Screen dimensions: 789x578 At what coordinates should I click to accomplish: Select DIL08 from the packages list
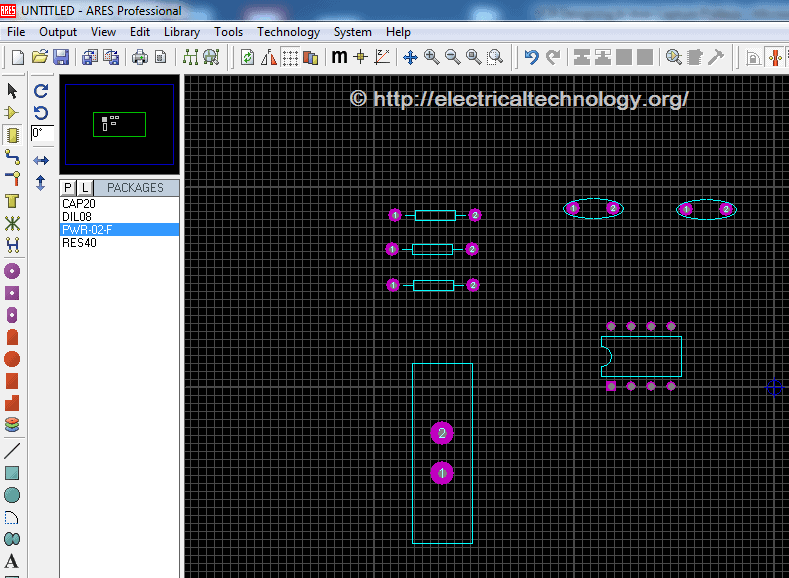pyautogui.click(x=77, y=216)
